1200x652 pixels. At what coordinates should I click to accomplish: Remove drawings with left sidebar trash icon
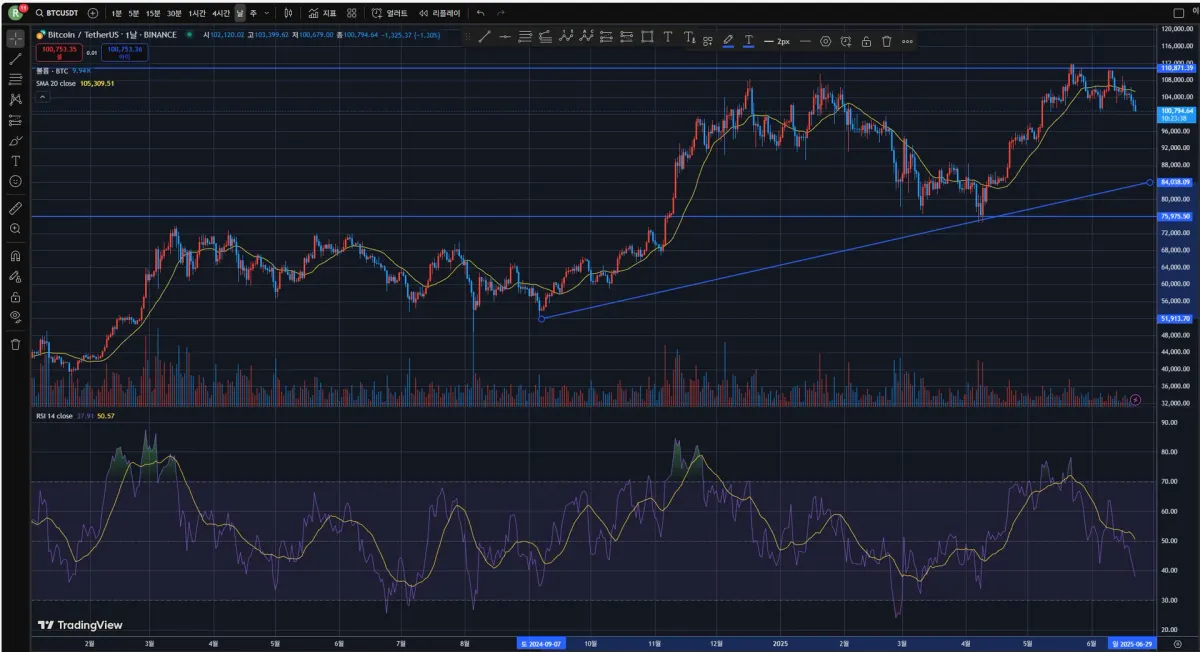tap(15, 344)
